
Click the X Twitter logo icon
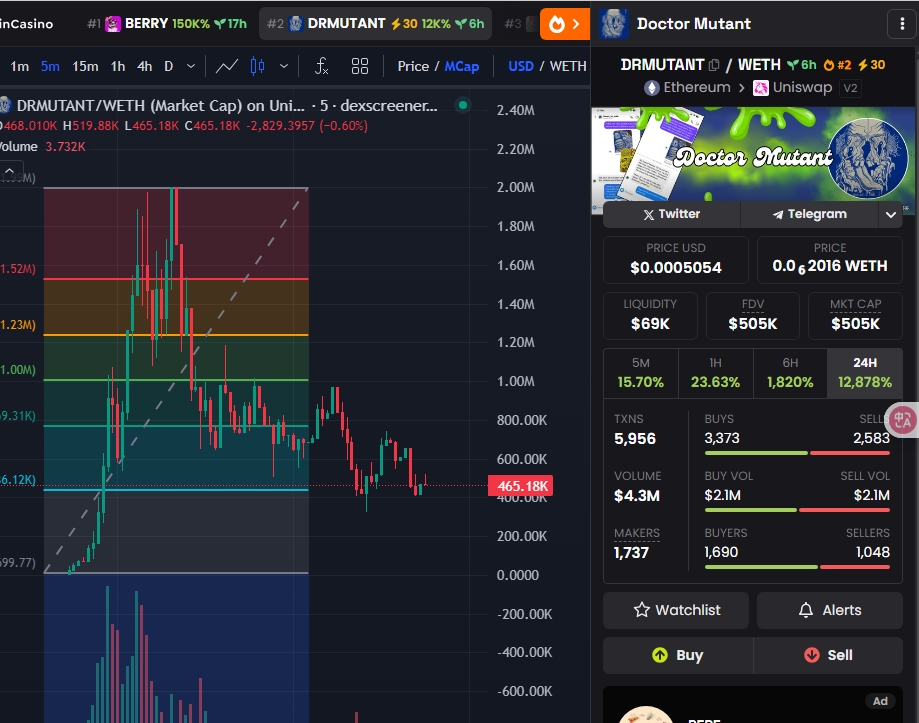coord(648,214)
